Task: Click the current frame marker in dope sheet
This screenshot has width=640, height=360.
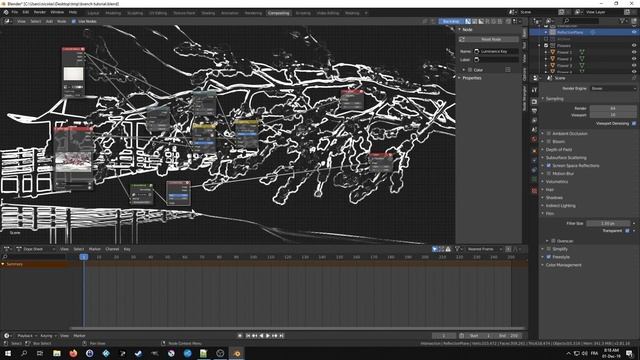Action: (x=84, y=257)
